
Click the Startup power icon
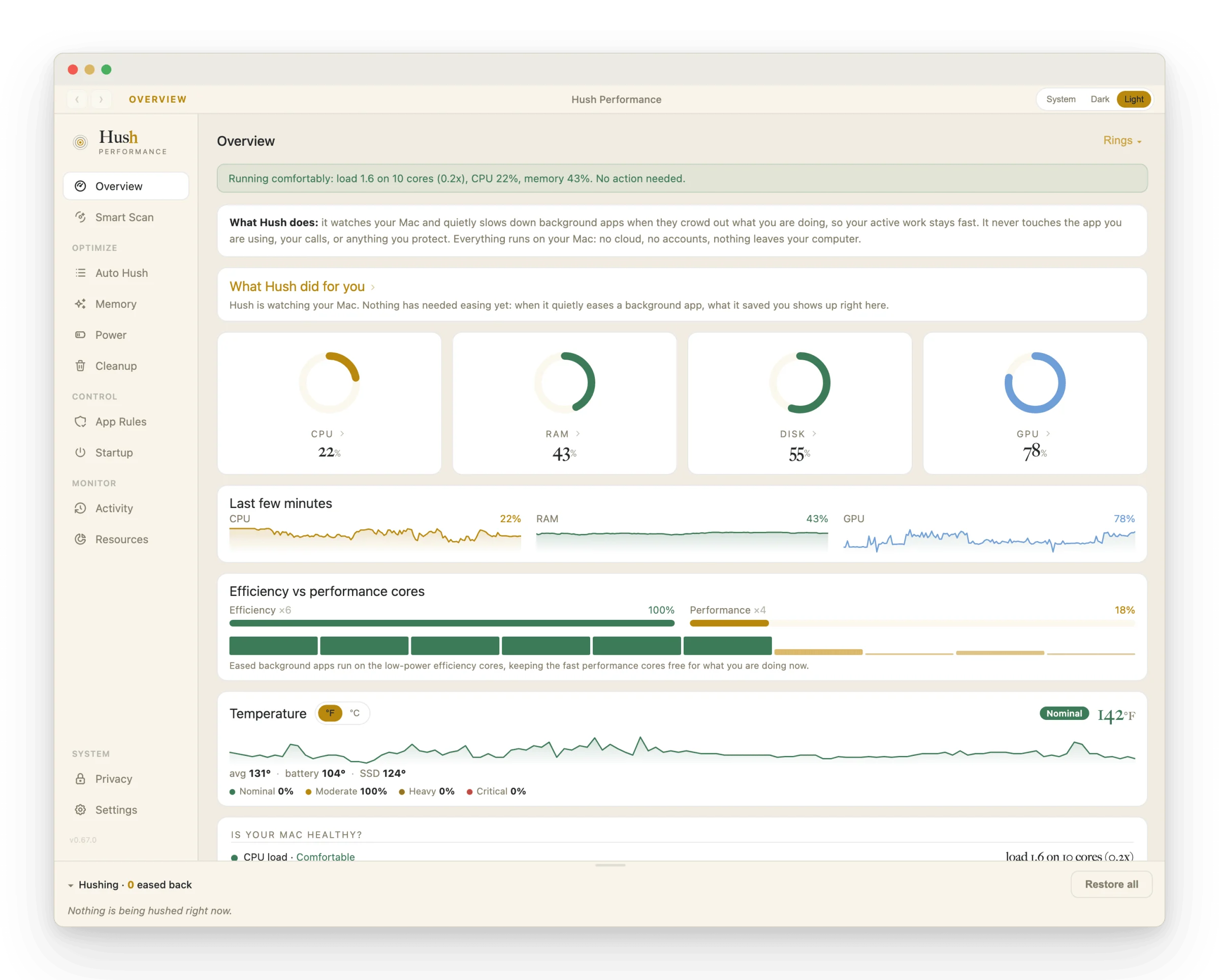coord(80,452)
